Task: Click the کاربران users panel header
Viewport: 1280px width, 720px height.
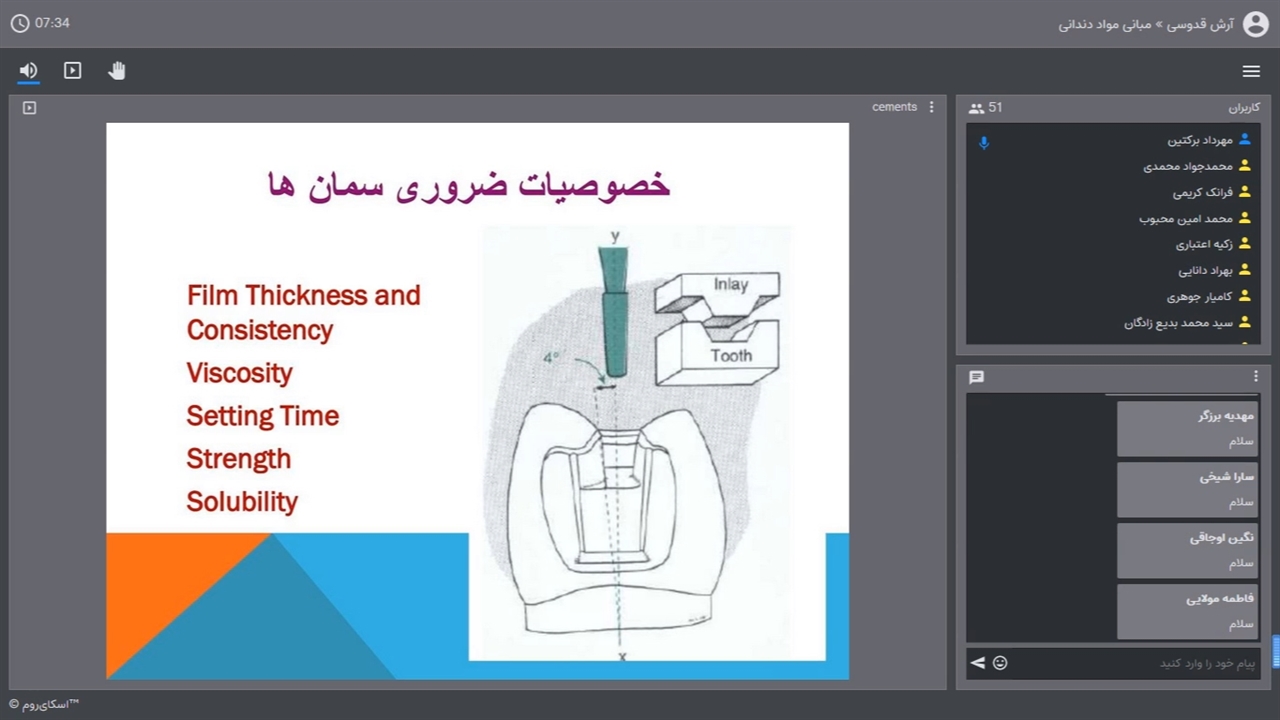Action: click(1244, 108)
